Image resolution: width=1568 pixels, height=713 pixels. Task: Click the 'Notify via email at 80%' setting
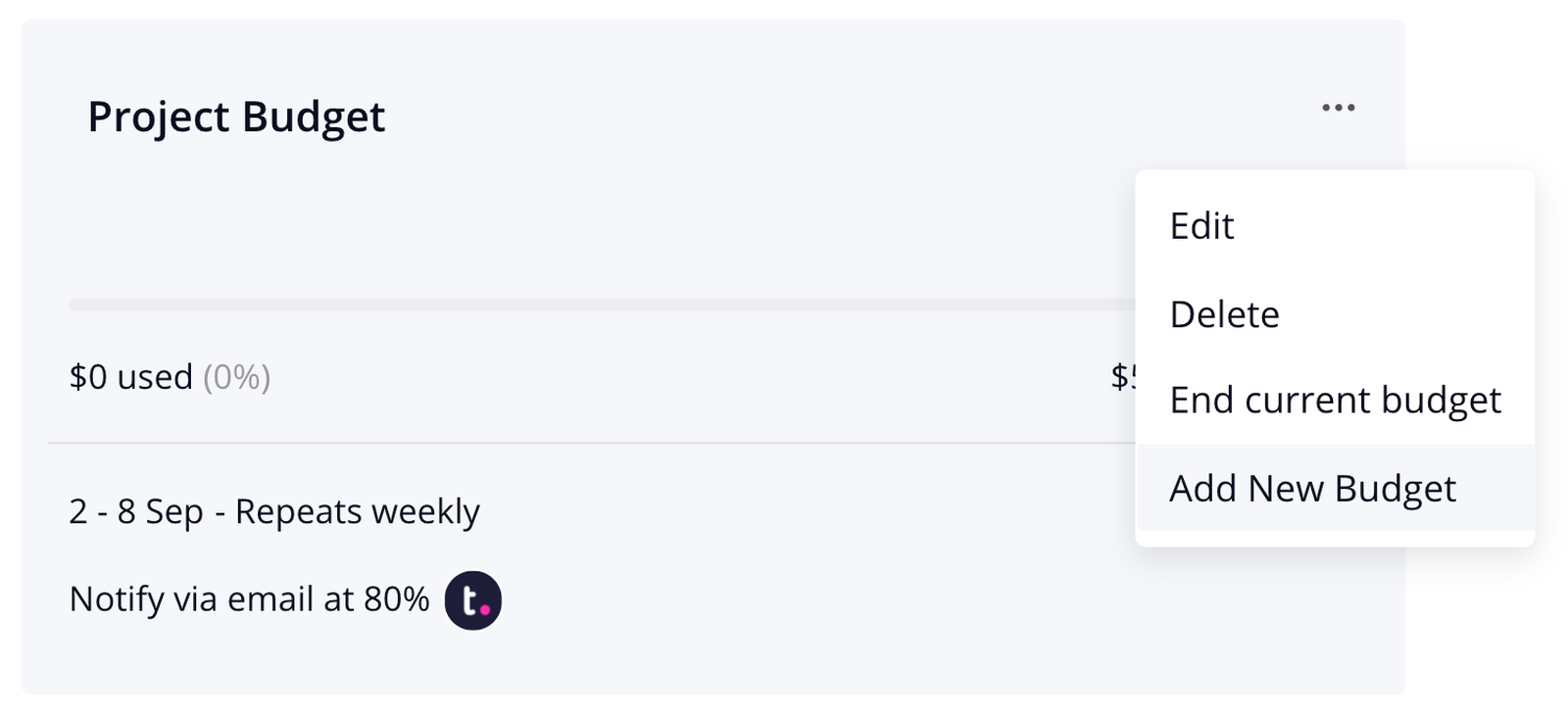[249, 597]
